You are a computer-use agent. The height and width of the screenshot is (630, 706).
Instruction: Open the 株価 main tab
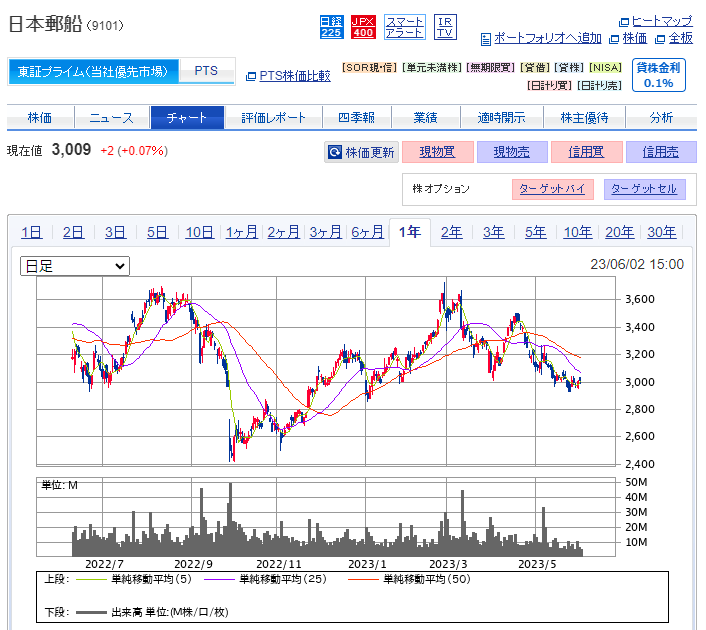click(x=40, y=118)
